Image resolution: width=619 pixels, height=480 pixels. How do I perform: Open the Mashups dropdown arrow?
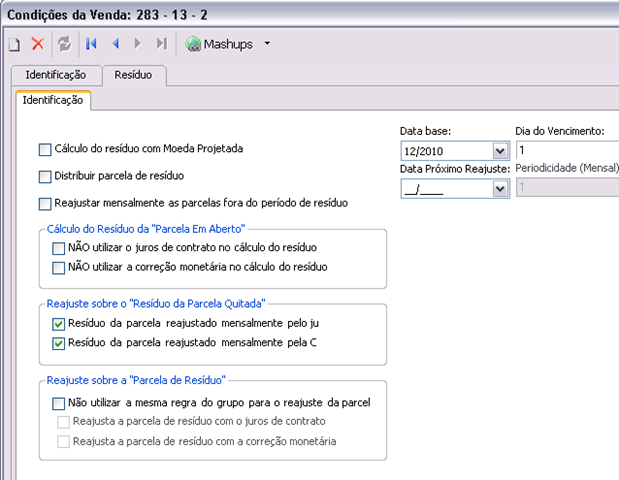(267, 43)
